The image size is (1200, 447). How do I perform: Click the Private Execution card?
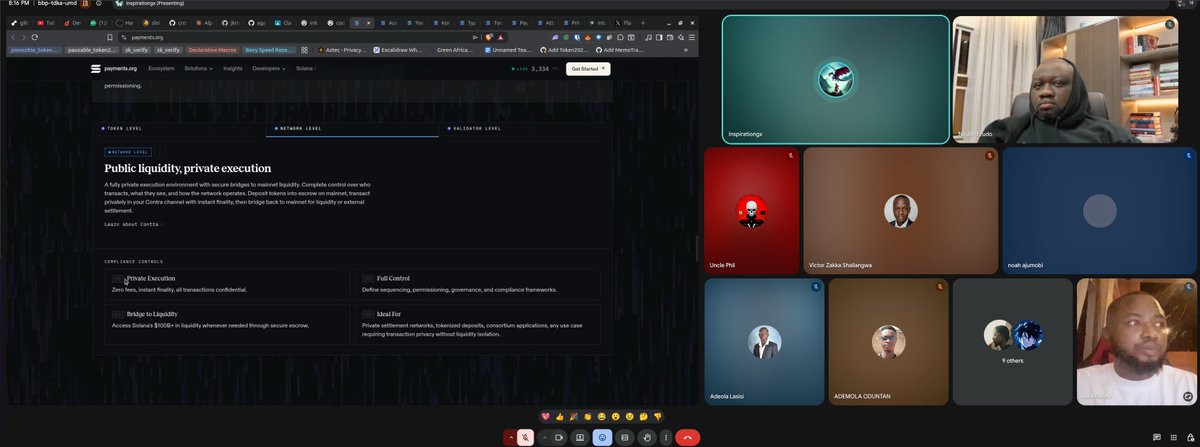tap(227, 284)
